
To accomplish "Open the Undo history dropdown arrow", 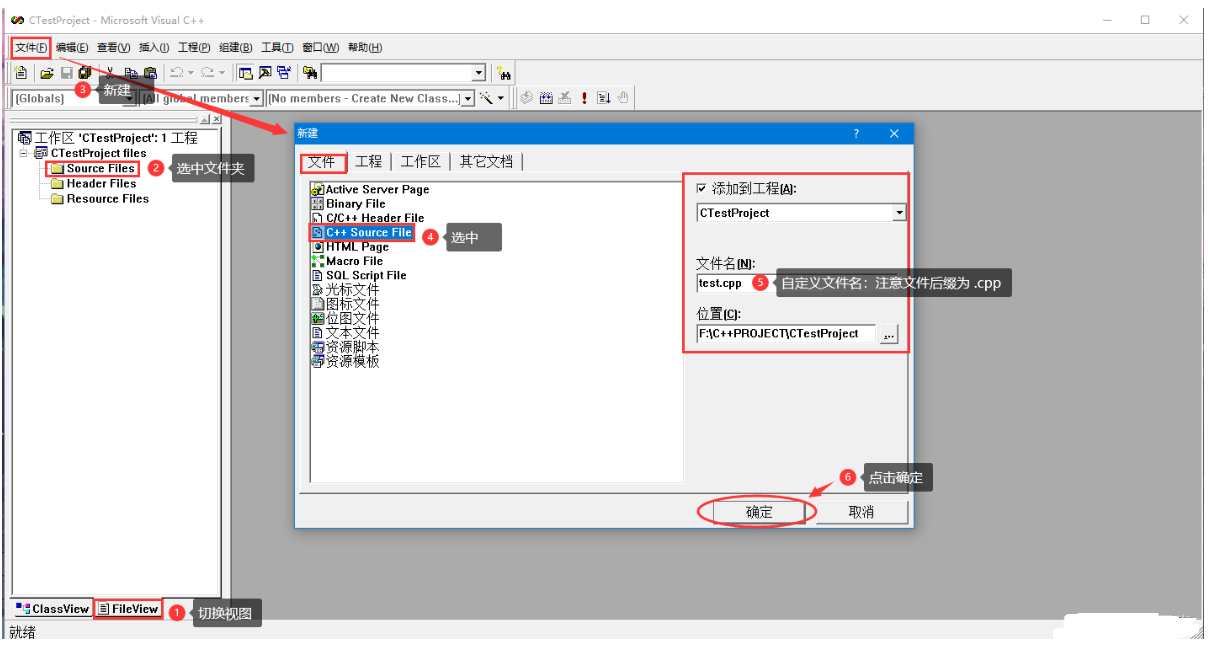I will [x=190, y=72].
